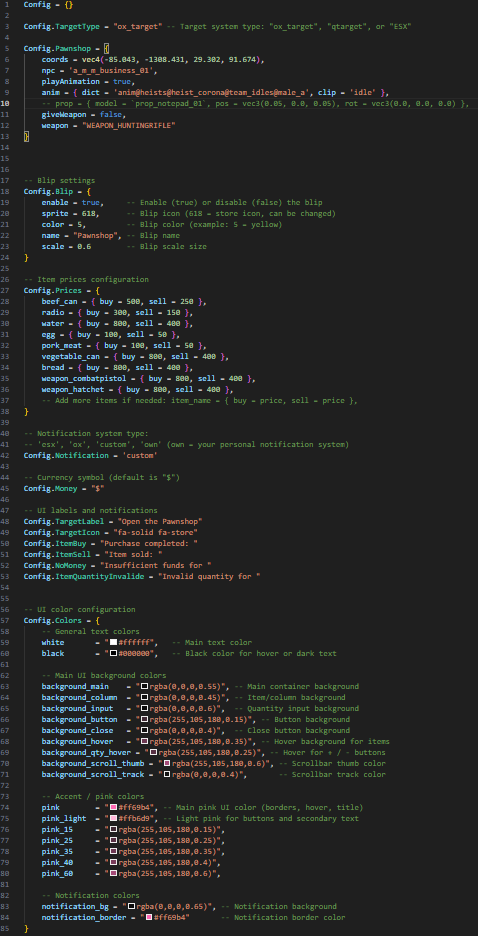Click the pink_60 rgba color swatch
478x936 pixels.
(113, 873)
